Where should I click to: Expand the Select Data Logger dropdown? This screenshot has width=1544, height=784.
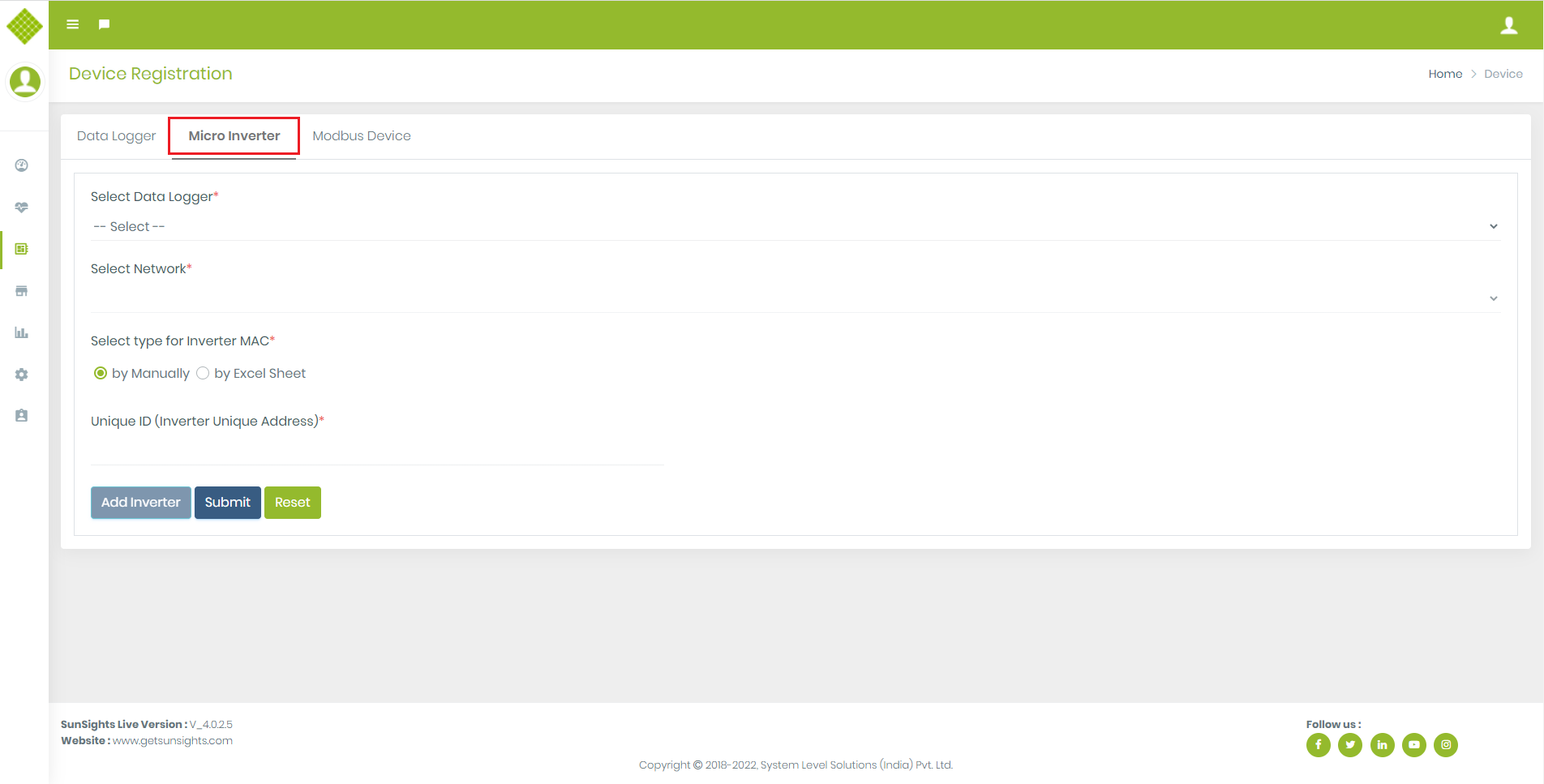coord(795,227)
